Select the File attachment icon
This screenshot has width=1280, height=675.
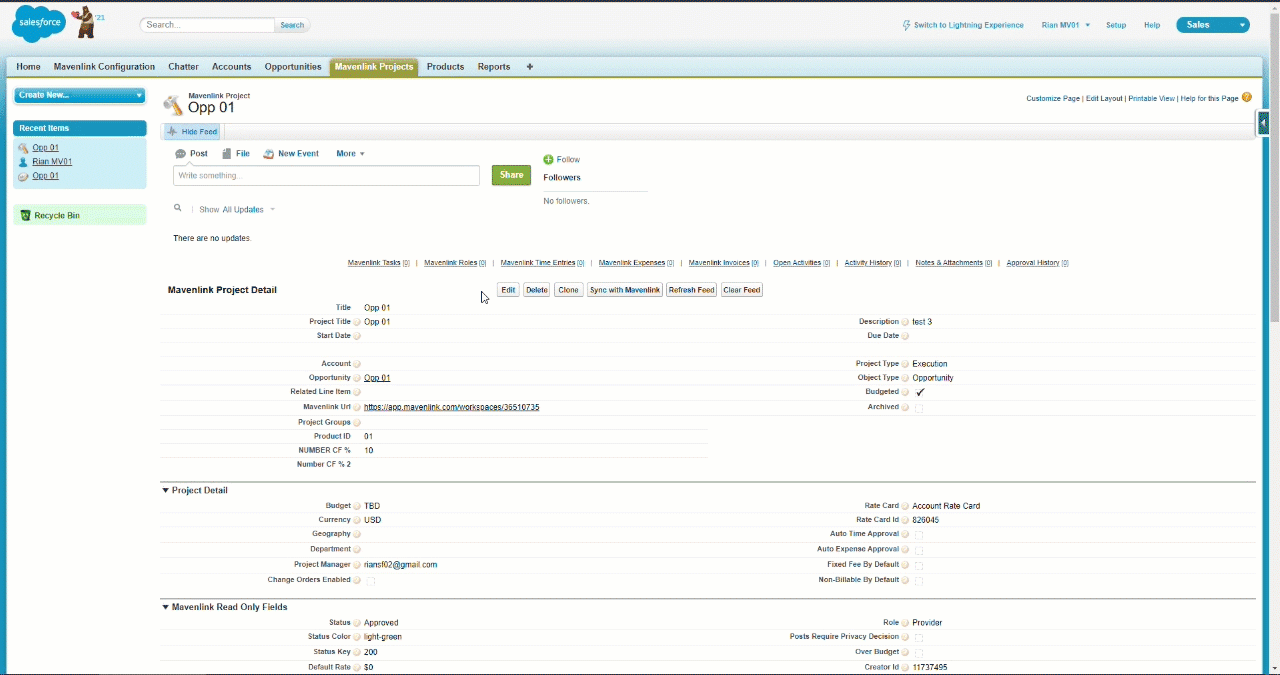(x=224, y=153)
